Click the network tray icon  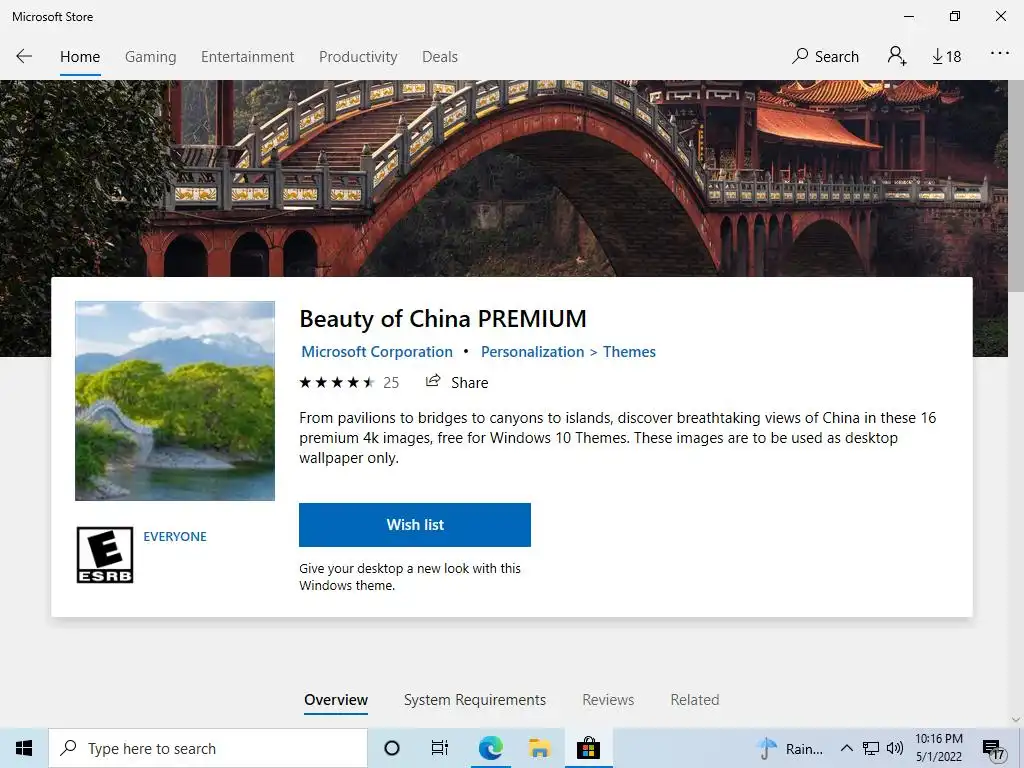point(871,748)
